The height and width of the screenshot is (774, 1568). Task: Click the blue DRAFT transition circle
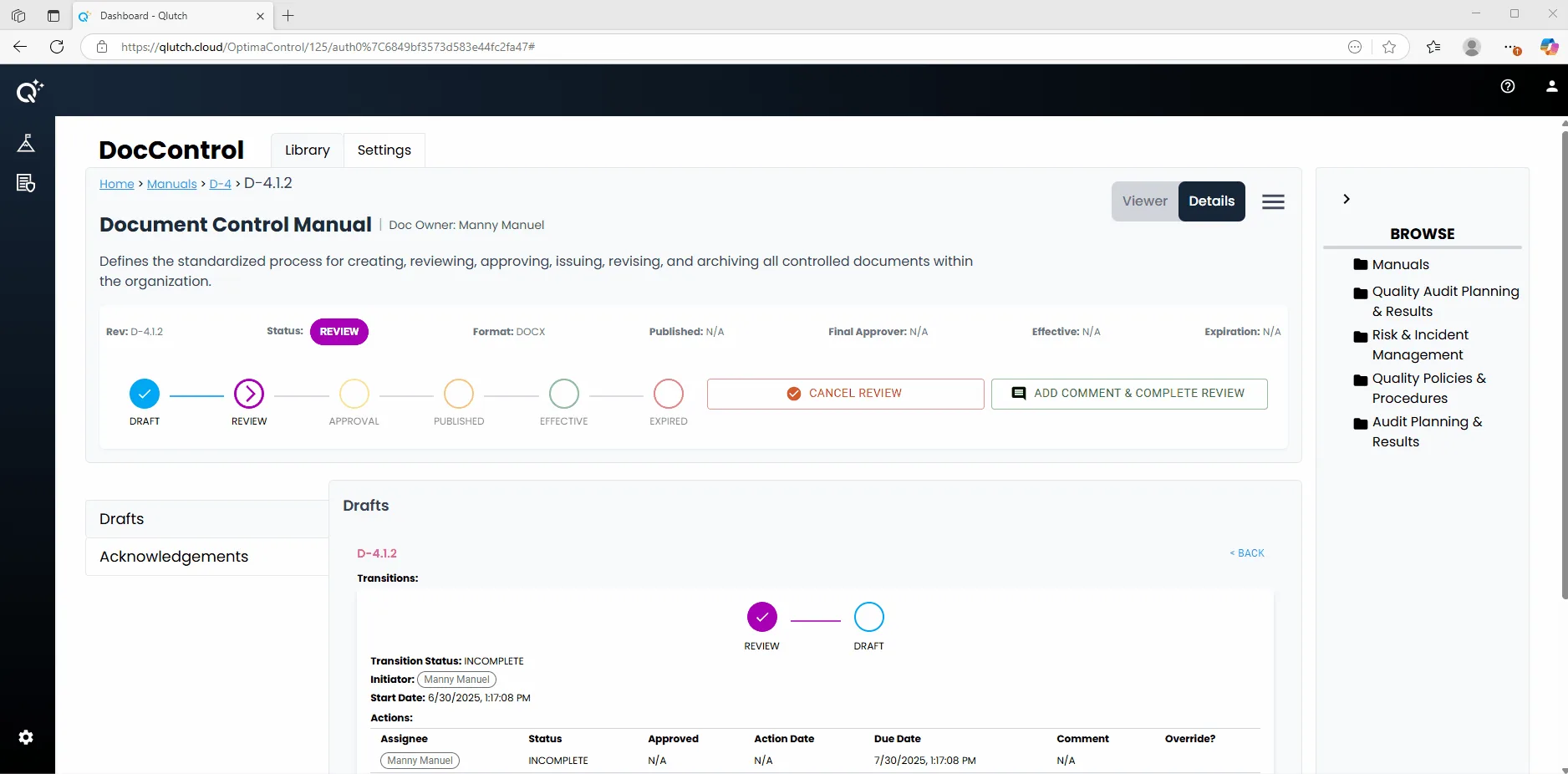(x=869, y=617)
